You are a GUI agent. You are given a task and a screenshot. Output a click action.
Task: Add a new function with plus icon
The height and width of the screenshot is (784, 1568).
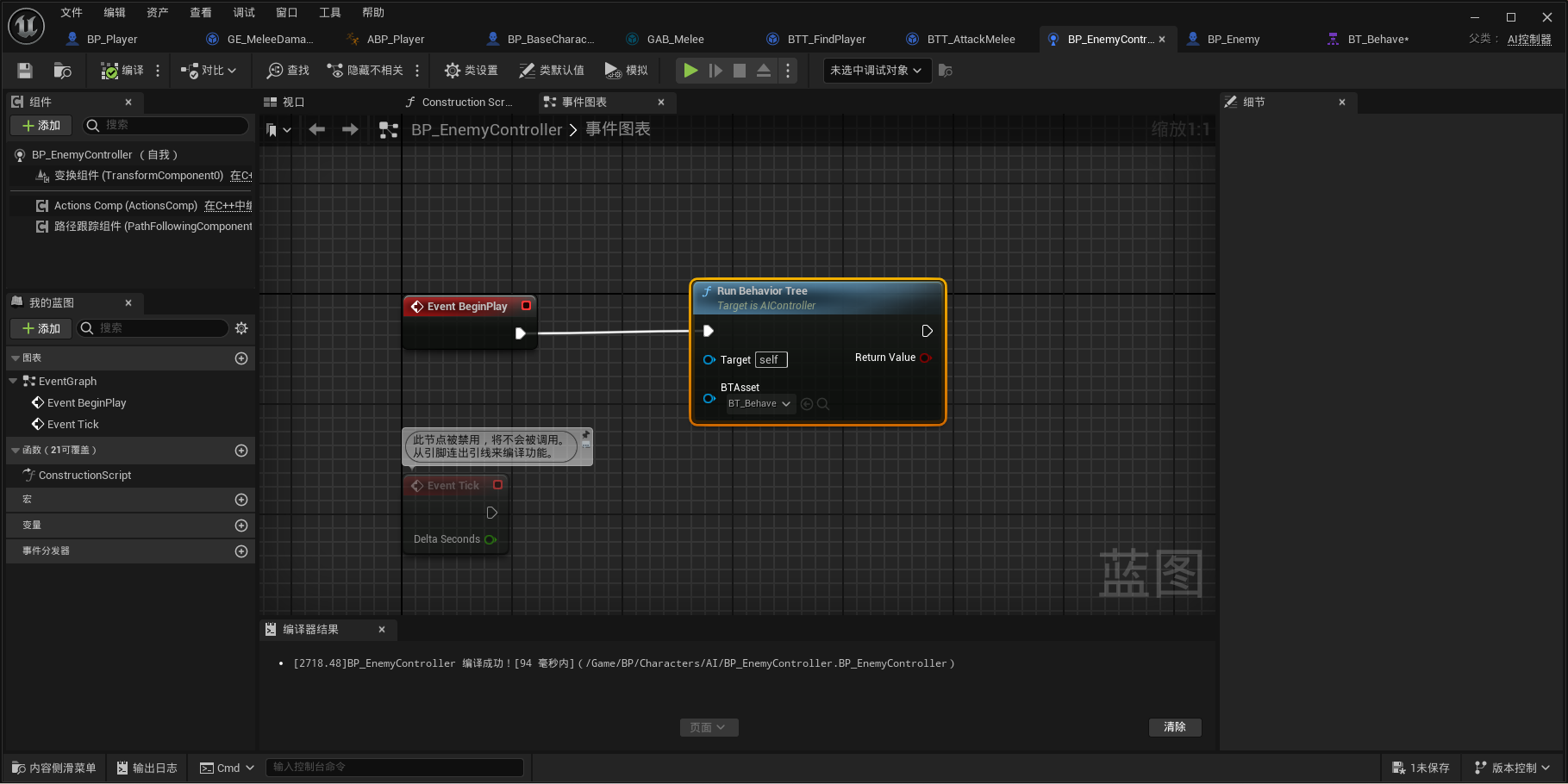coord(241,451)
